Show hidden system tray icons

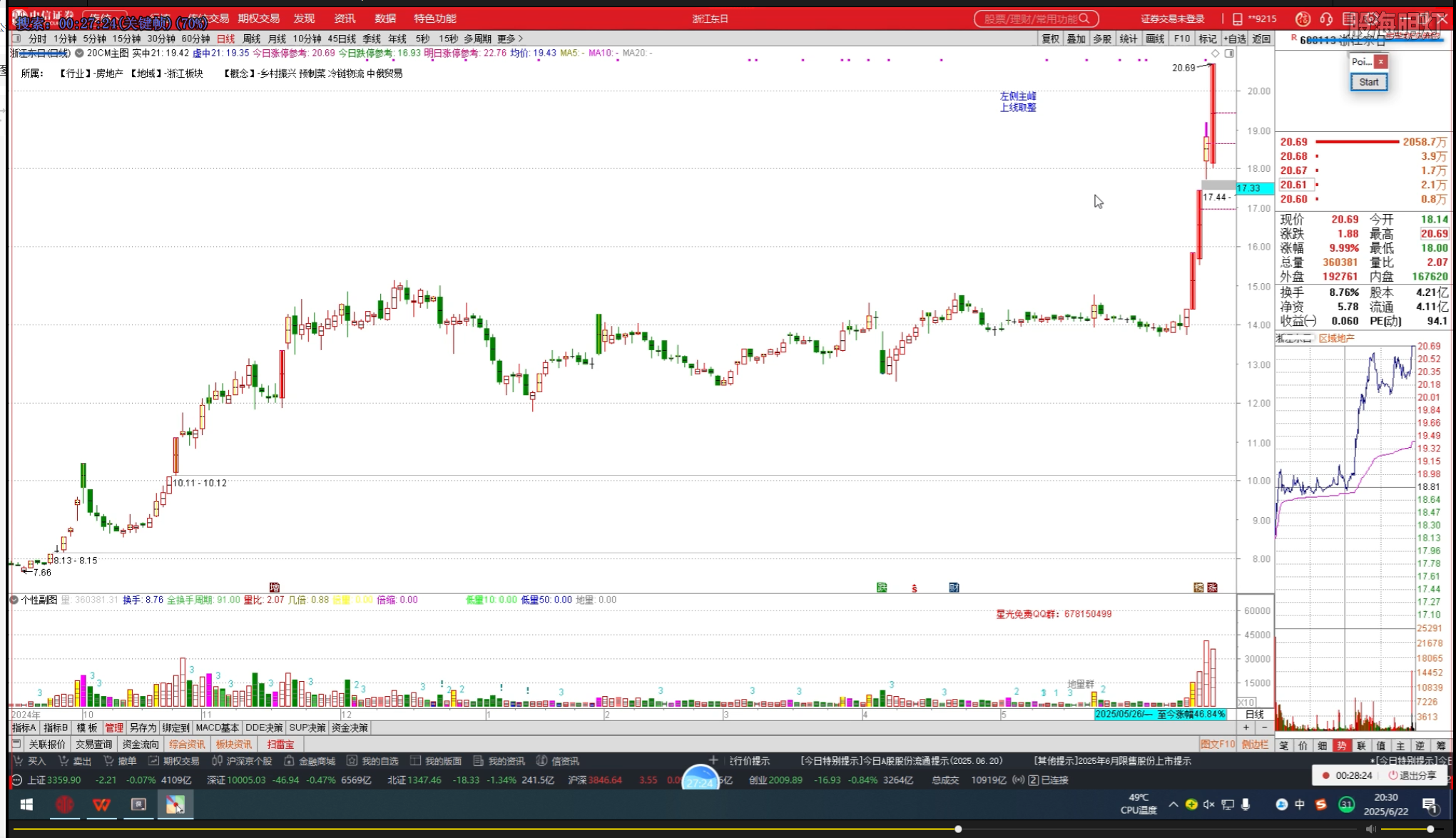coord(1174,804)
